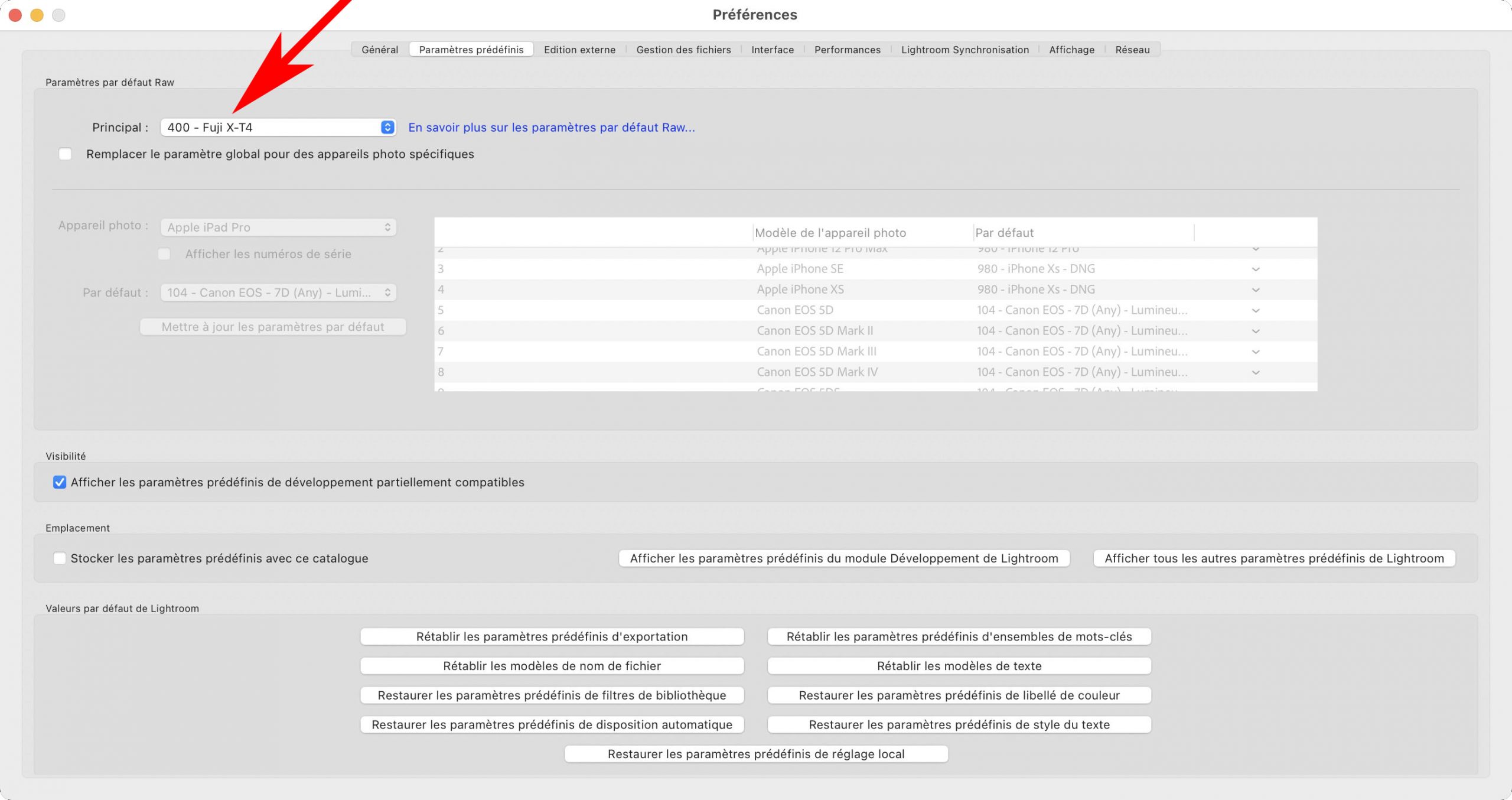Click chevron in Canon EOS 5D Mark II row
This screenshot has width=1512, height=800.
tap(1256, 331)
